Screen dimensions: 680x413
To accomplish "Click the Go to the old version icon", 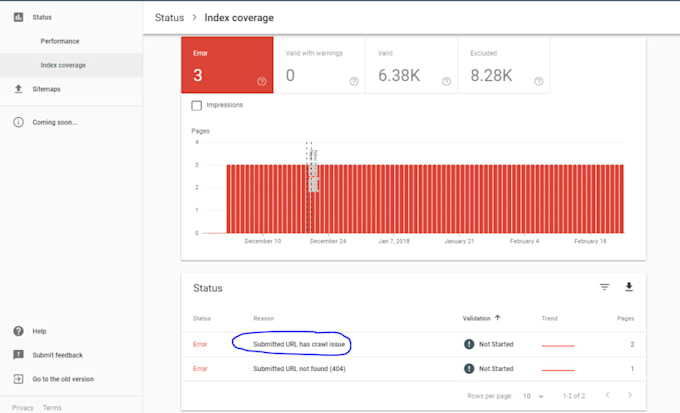I will tap(19, 379).
